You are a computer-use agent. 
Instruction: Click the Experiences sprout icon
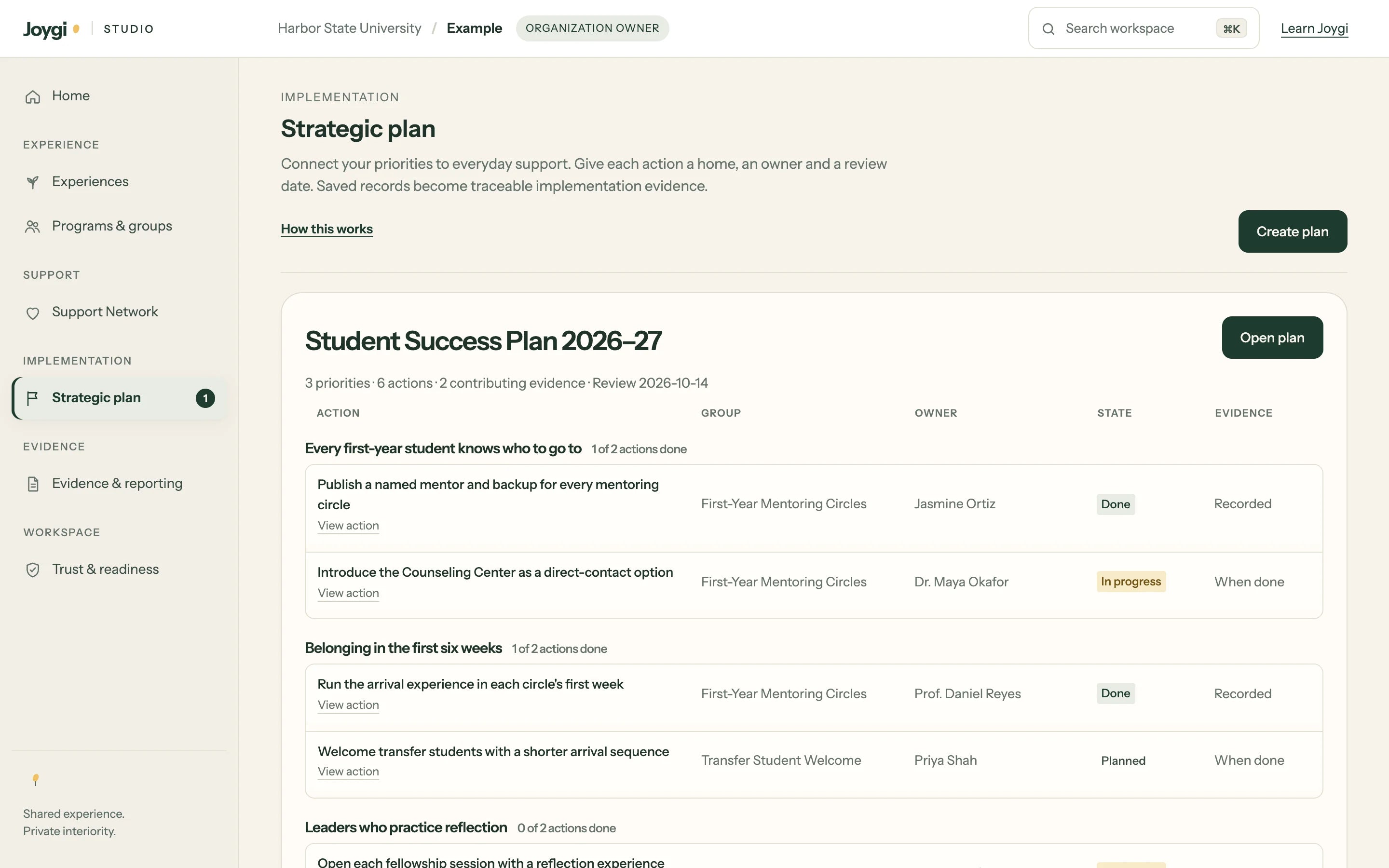coord(33,182)
